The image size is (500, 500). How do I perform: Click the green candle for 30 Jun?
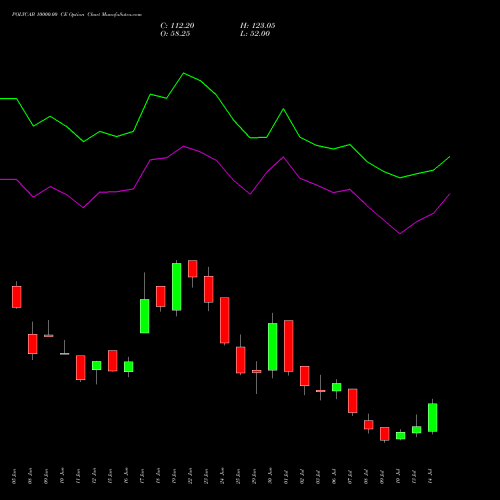tap(273, 347)
